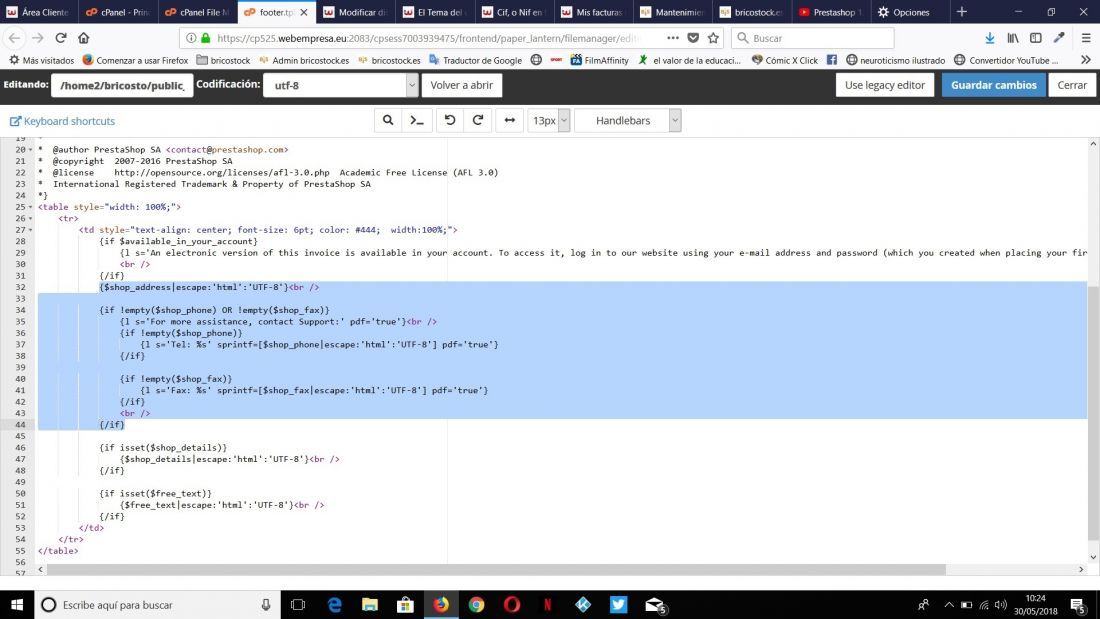This screenshot has height=619, width=1100.
Task: Switch to cPanel File Manager tab
Action: 197,12
